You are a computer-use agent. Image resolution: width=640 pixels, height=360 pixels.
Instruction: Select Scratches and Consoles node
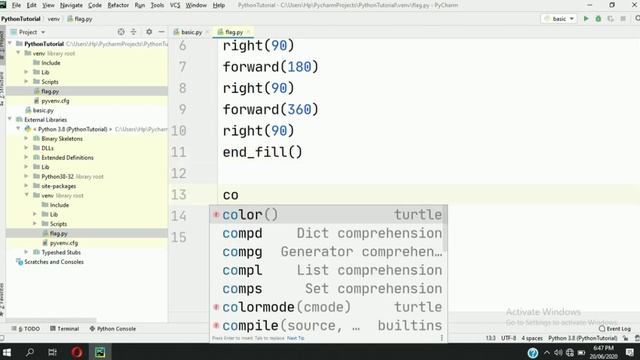point(54,262)
